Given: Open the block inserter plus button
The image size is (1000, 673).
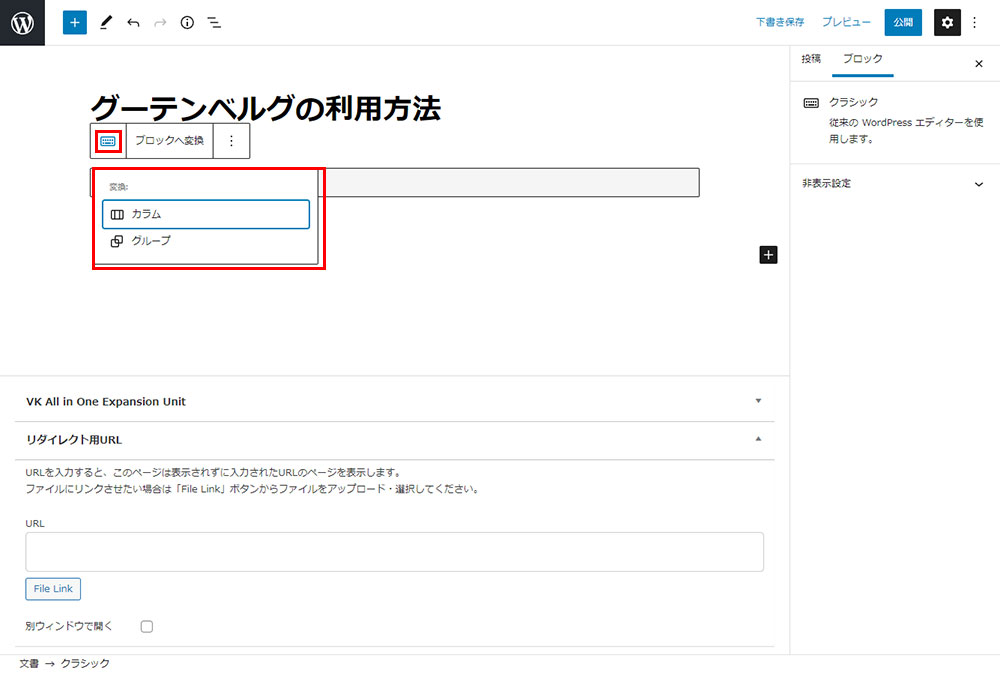Looking at the screenshot, I should tap(75, 22).
